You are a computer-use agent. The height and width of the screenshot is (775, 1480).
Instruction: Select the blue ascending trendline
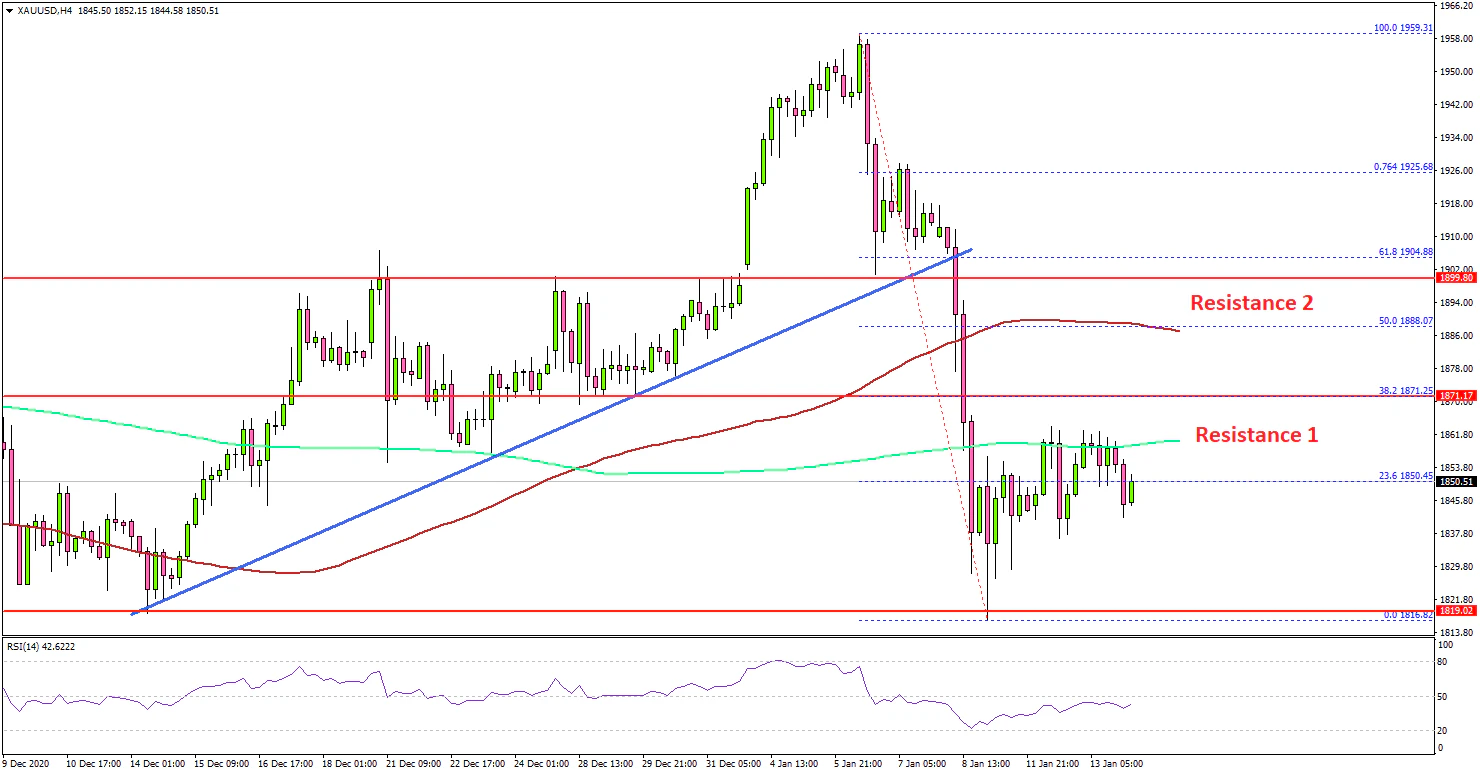click(500, 458)
